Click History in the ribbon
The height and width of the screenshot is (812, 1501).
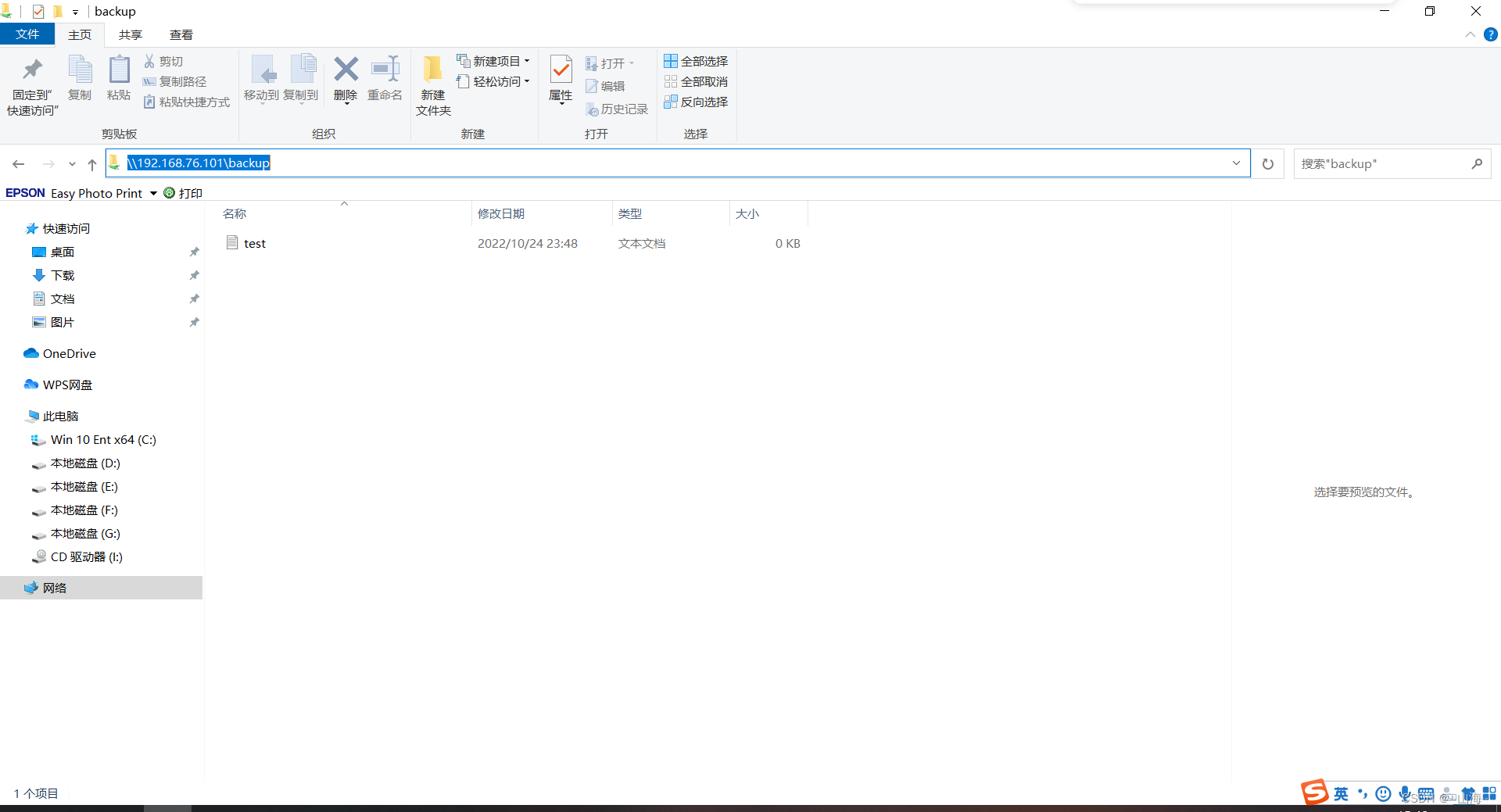click(617, 109)
